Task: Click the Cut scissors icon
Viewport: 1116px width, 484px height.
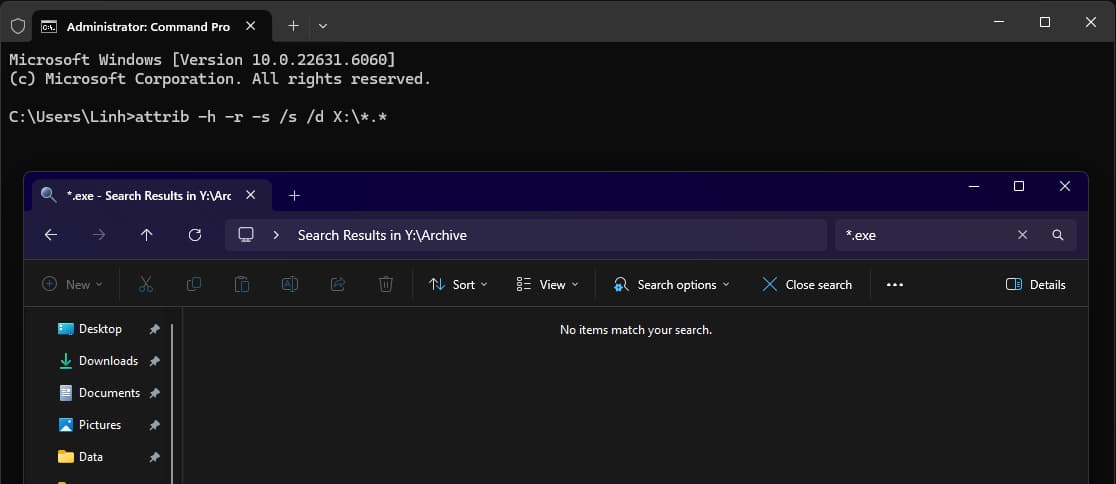Action: [146, 285]
